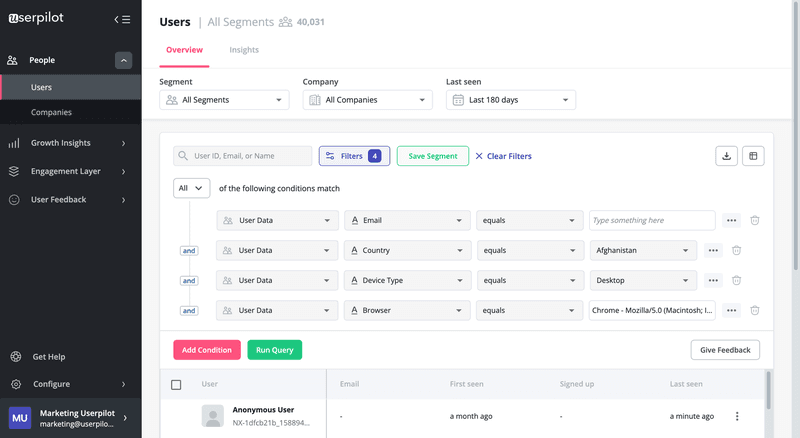This screenshot has width=800, height=438.
Task: Click the Userpilot logo
Action: 36,18
